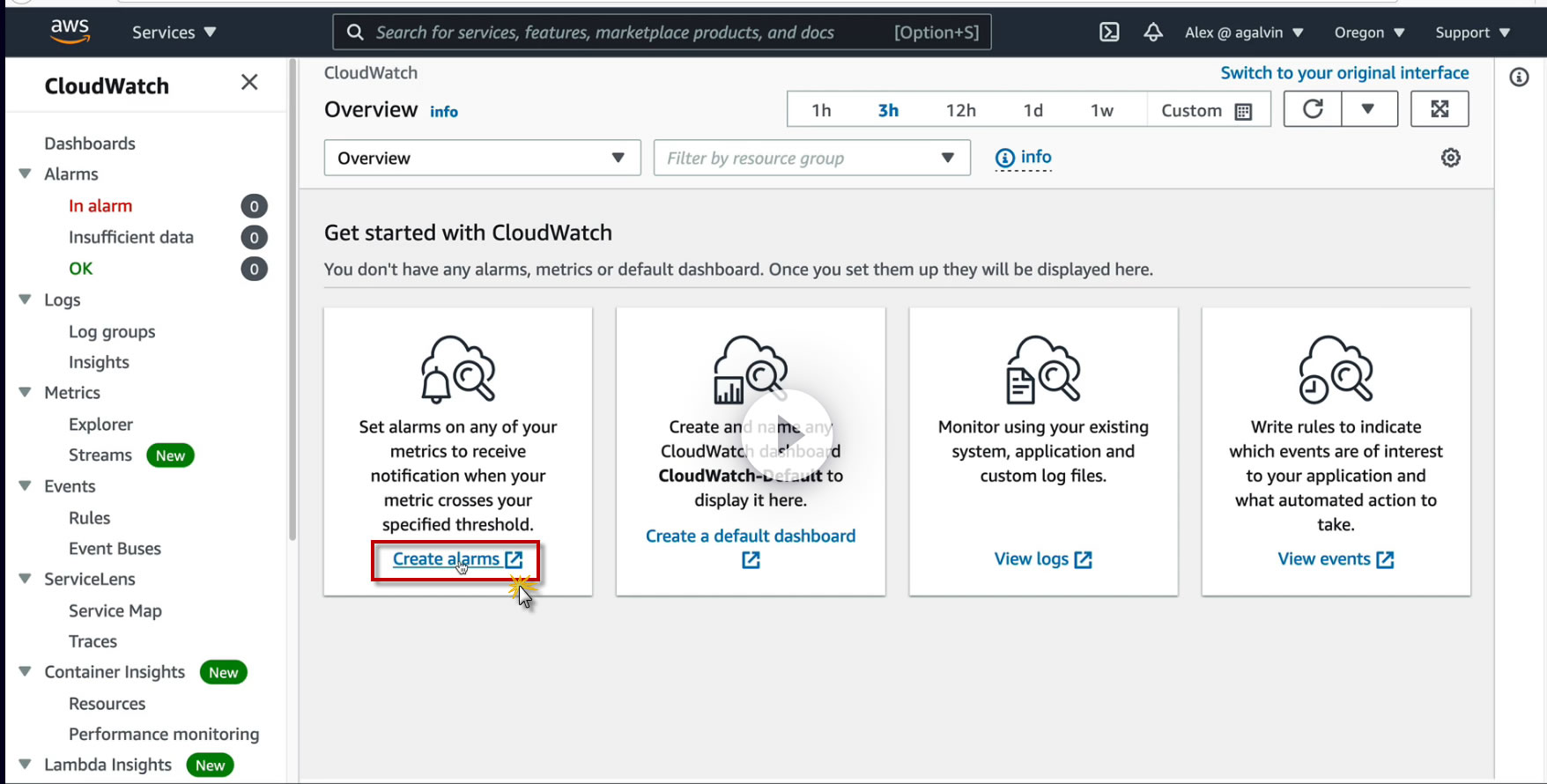This screenshot has height=784, width=1547.
Task: Click Create a default dashboard link
Action: 751,536
